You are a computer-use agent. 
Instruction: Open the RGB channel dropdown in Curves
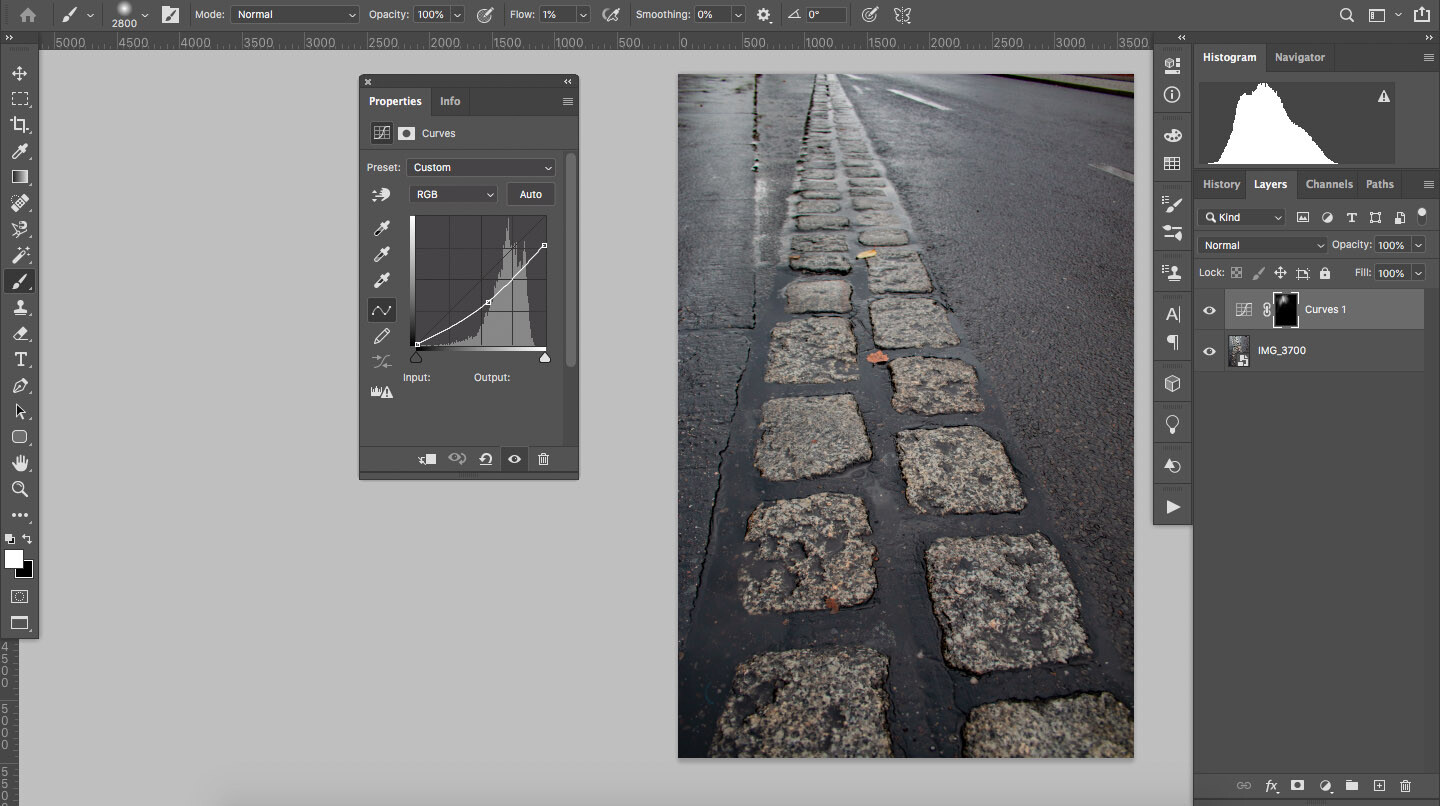click(453, 193)
